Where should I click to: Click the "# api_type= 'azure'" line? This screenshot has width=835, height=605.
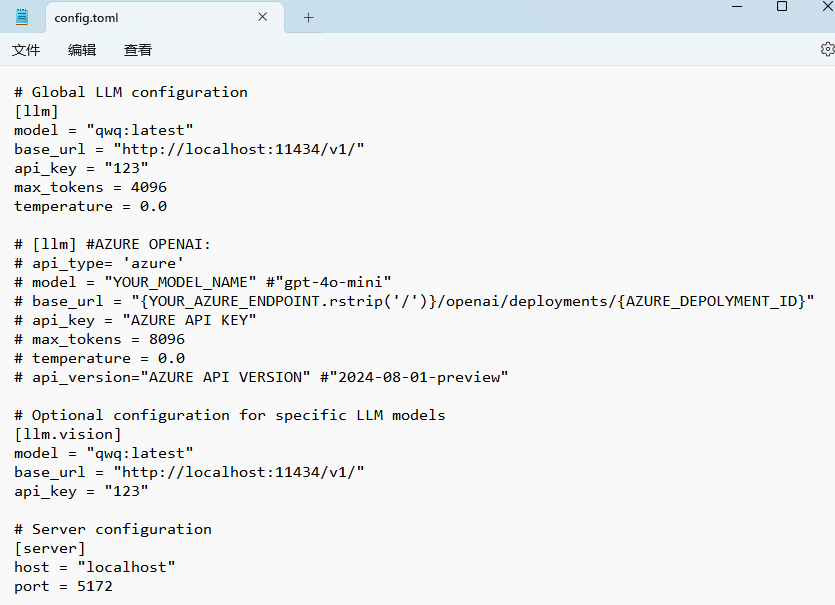click(99, 263)
